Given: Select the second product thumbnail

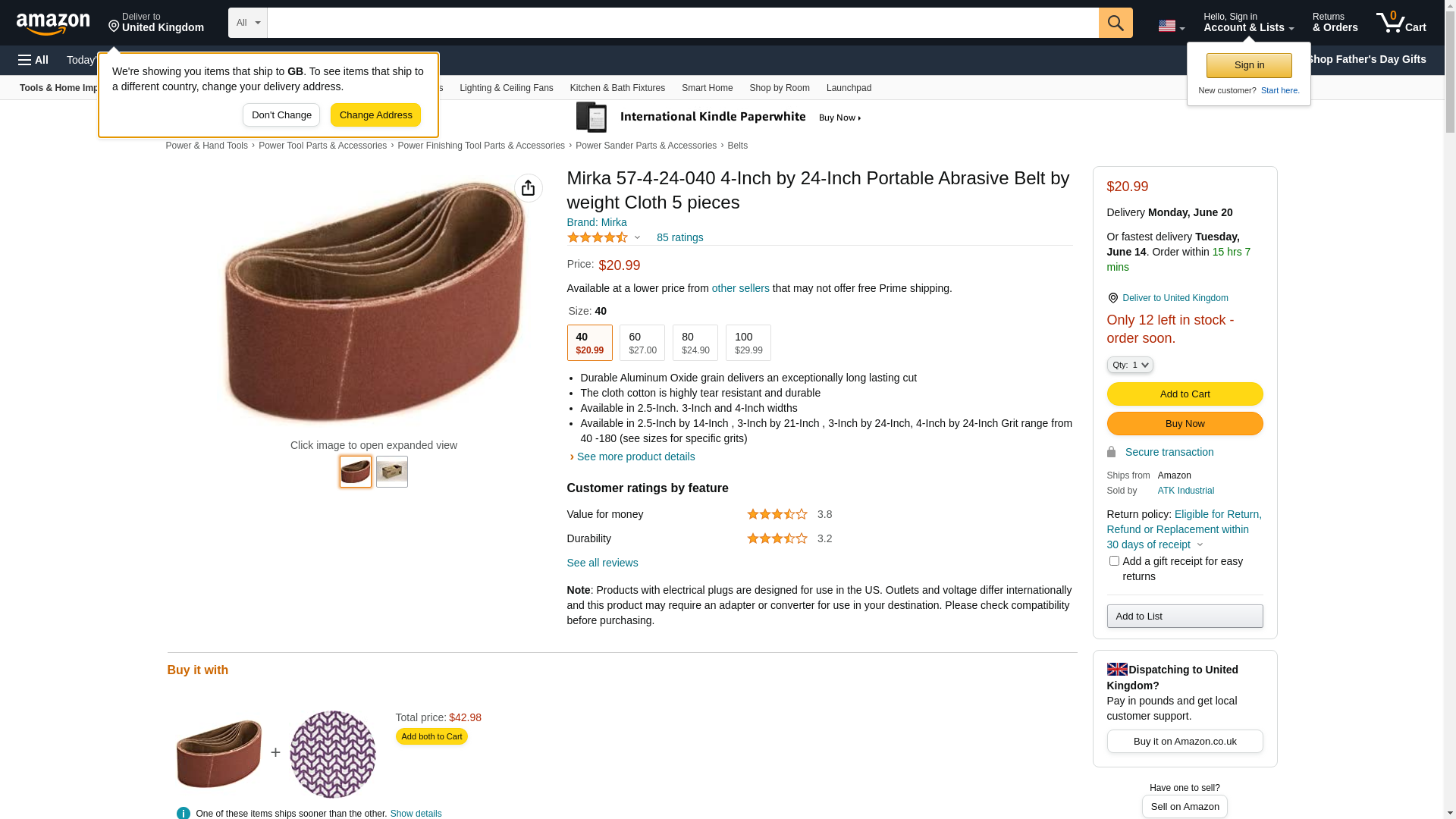Looking at the screenshot, I should coord(392,472).
